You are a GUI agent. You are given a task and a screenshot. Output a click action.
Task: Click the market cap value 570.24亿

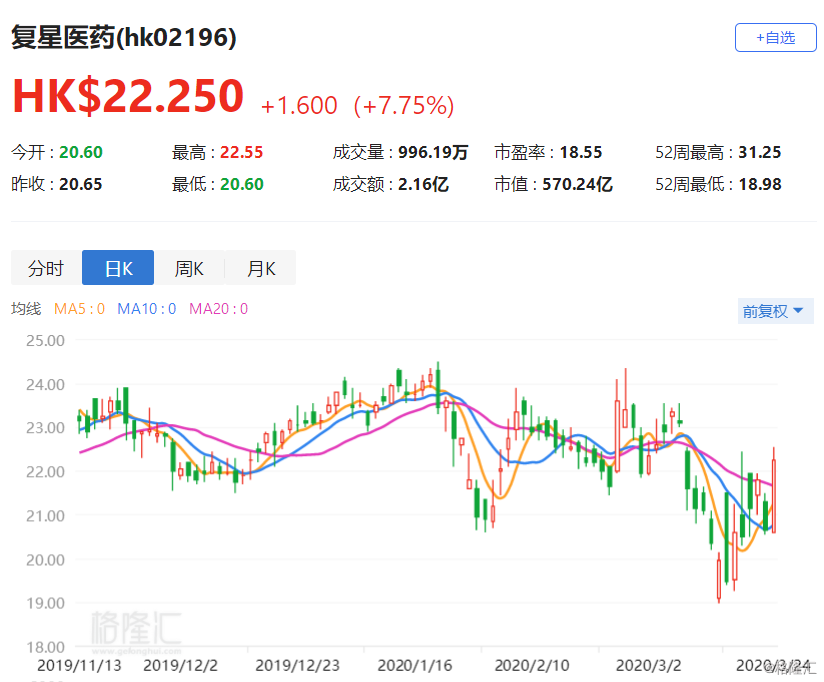coord(578,184)
